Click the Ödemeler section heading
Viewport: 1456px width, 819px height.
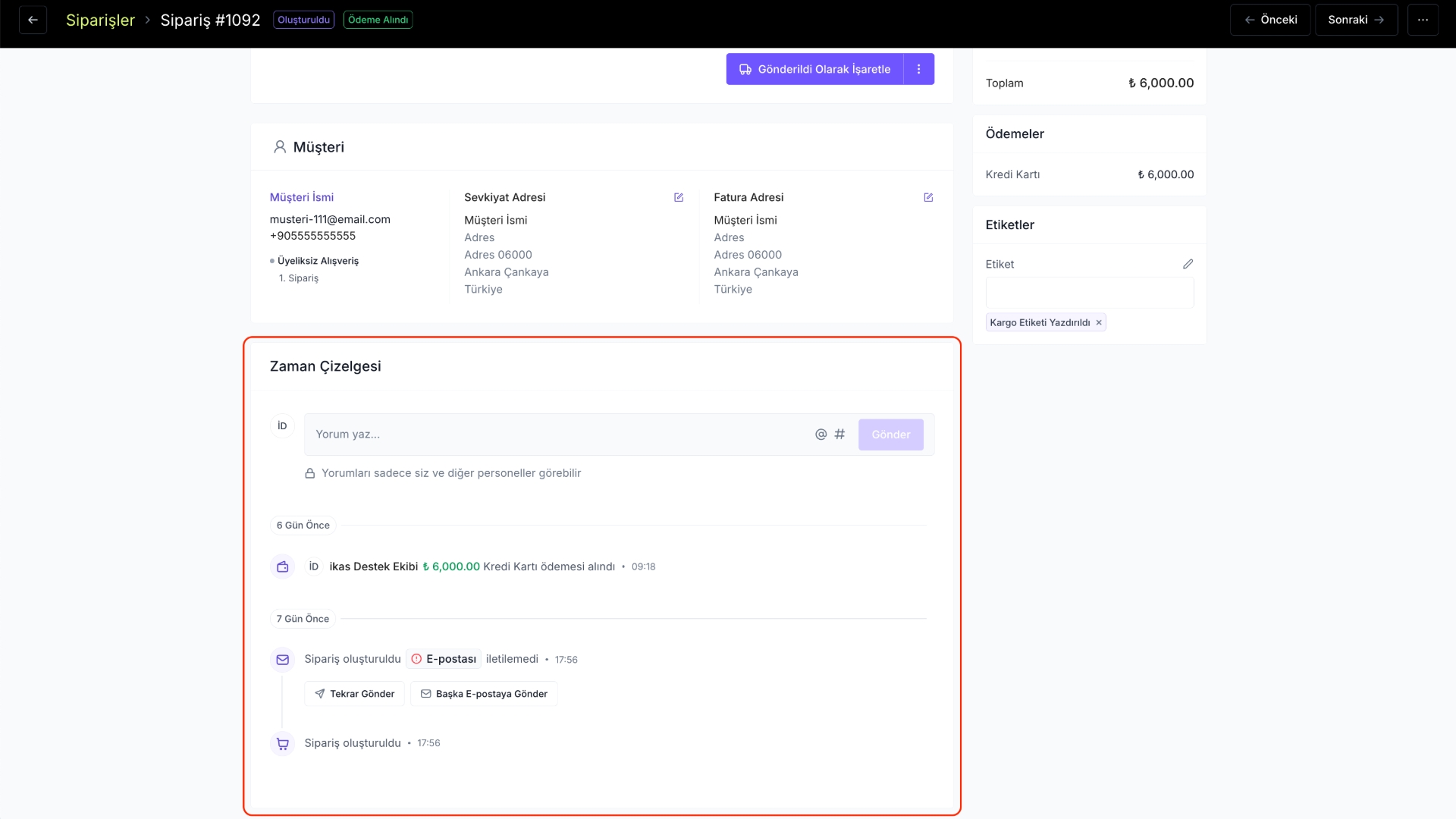[1015, 134]
